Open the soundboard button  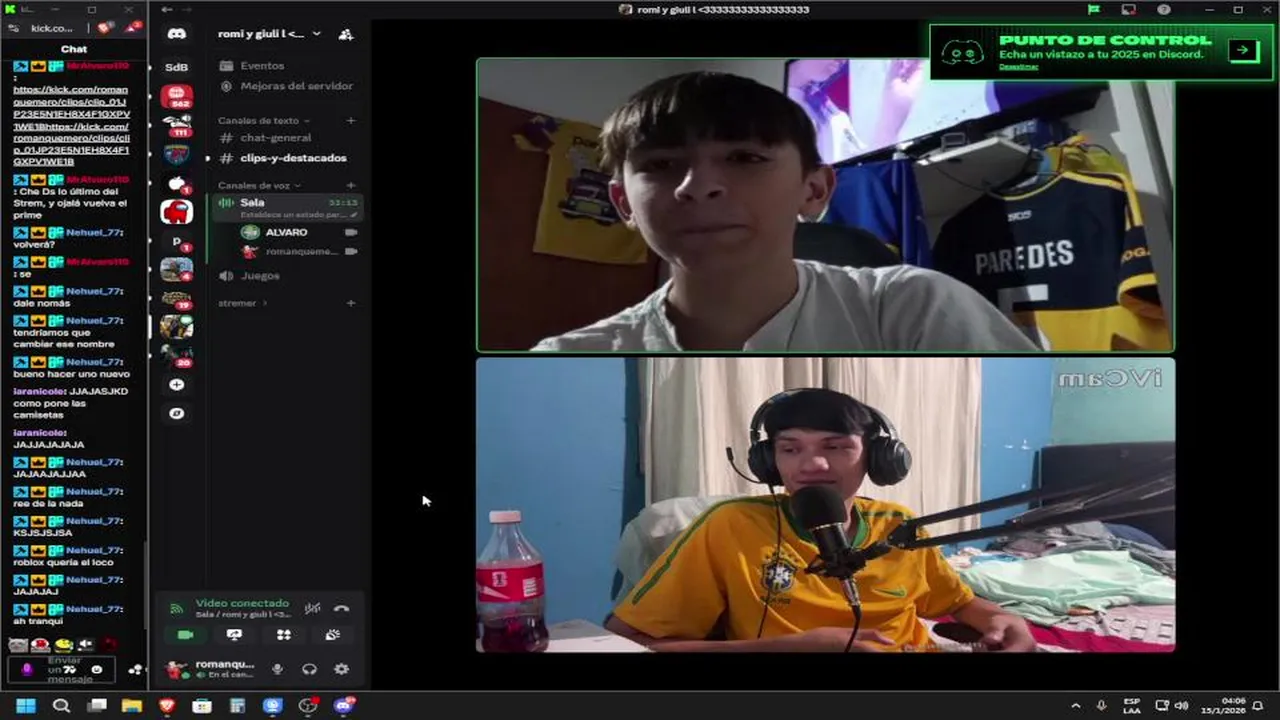coord(333,635)
